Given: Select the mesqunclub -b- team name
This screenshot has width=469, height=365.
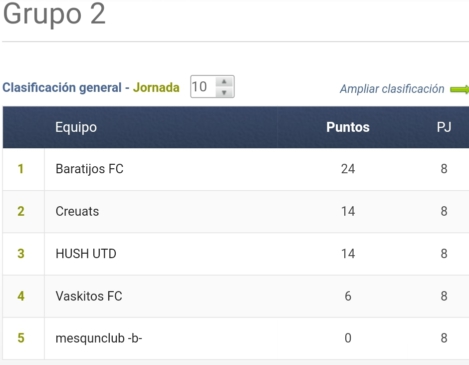Looking at the screenshot, I should (99, 338).
